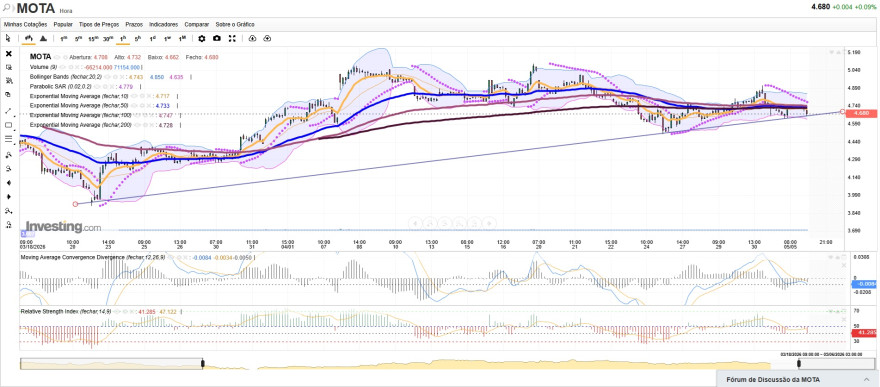Viewport: 880px width, 387px height.
Task: Take a chart snapshot with camera
Action: tap(217, 38)
